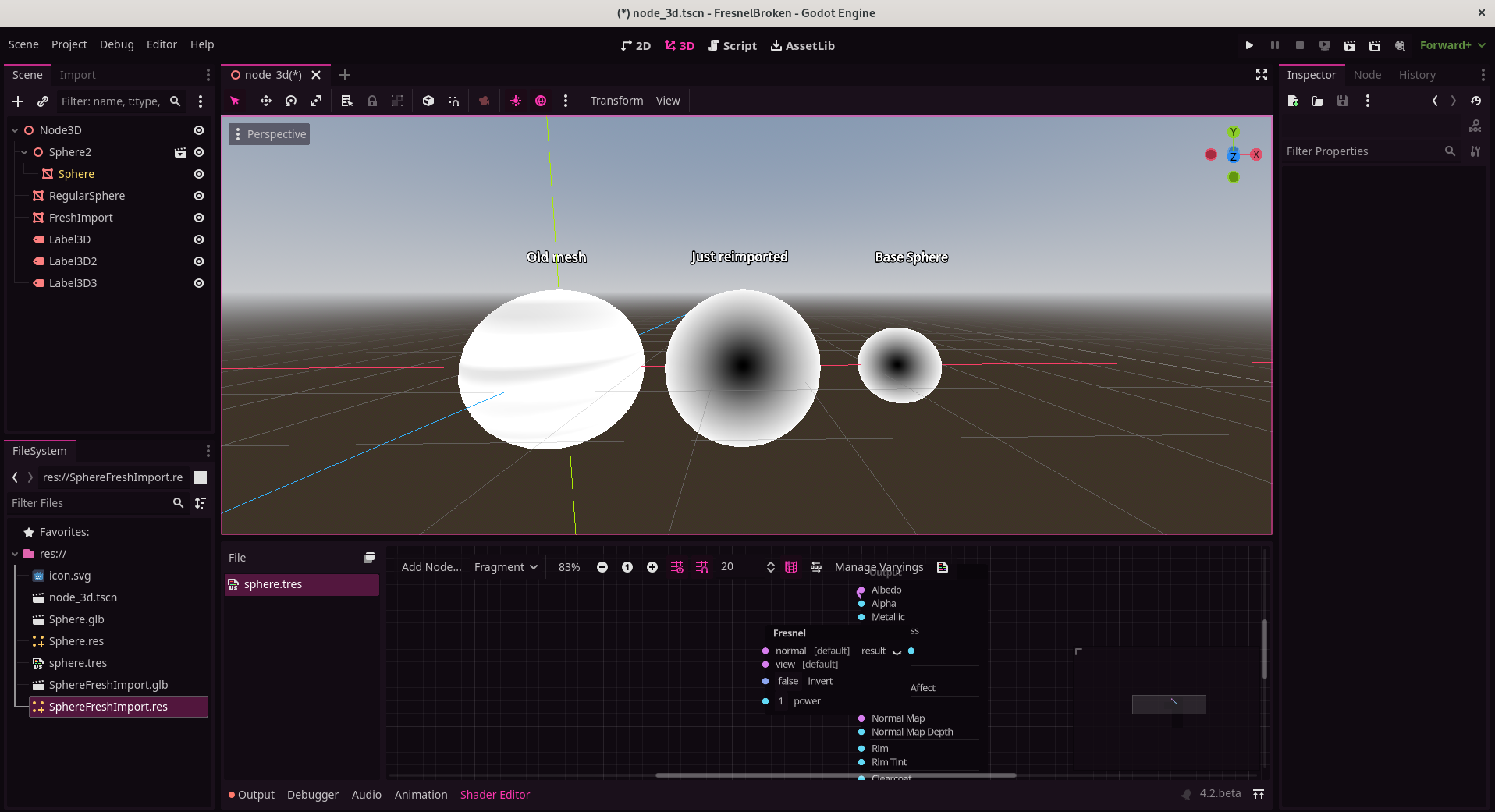
Task: Open Manage Varyings
Action: [x=879, y=567]
